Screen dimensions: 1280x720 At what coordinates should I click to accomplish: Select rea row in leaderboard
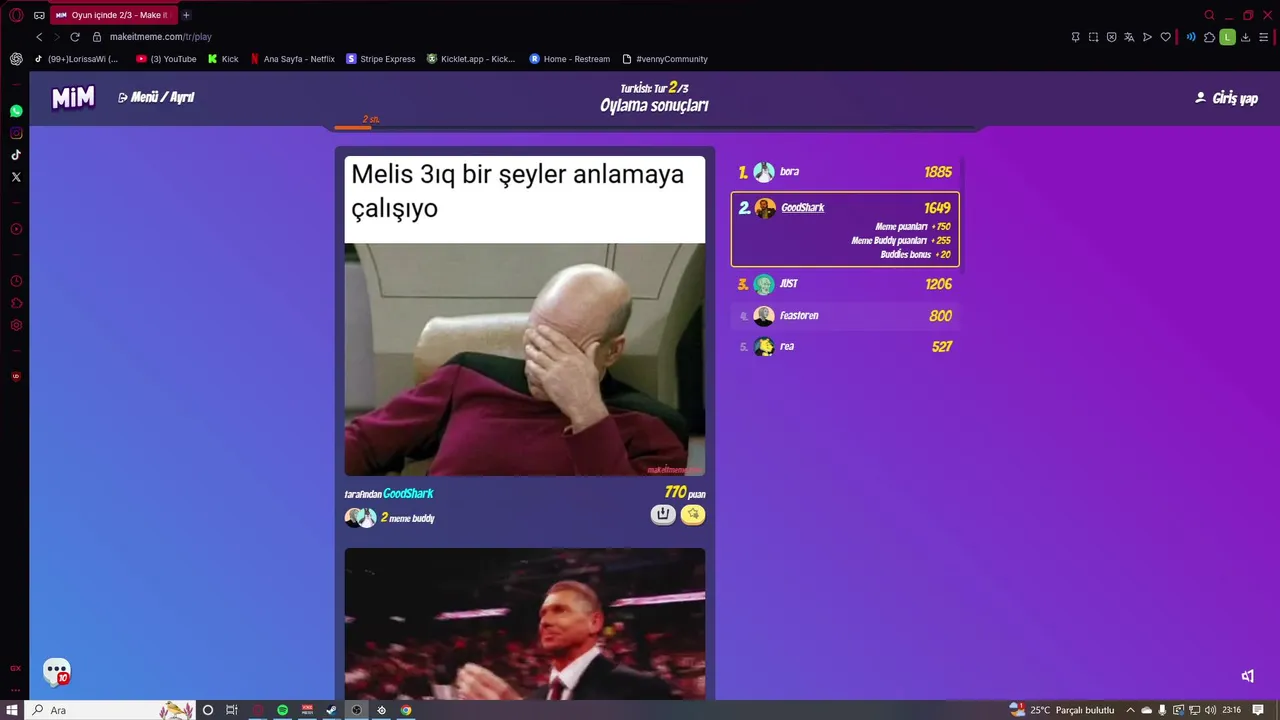(845, 347)
